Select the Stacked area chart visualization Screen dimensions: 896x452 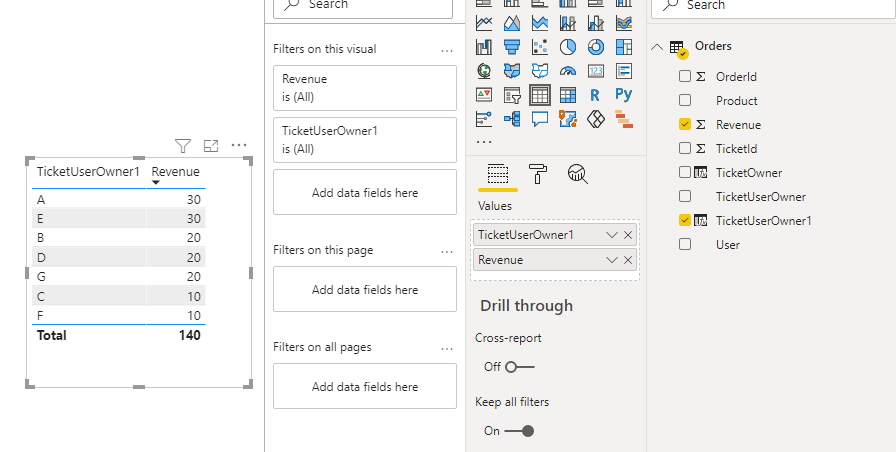tap(540, 23)
